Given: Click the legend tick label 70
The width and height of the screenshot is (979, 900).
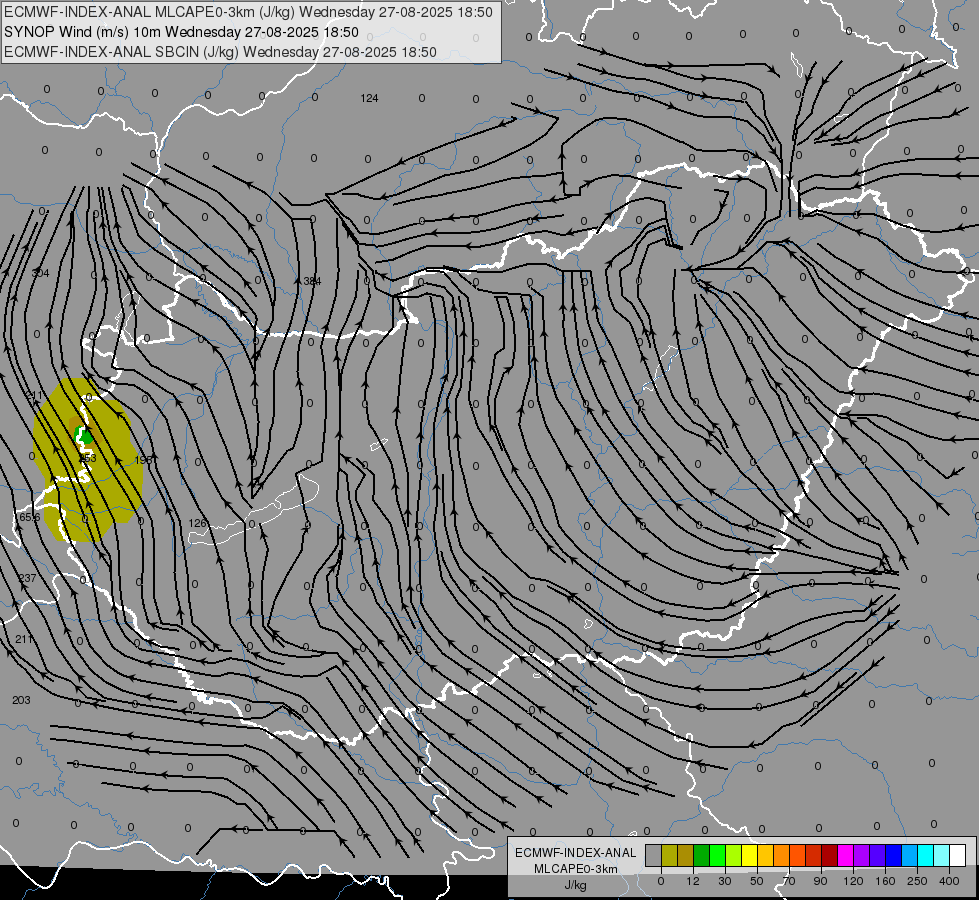Looking at the screenshot, I should pyautogui.click(x=789, y=881).
